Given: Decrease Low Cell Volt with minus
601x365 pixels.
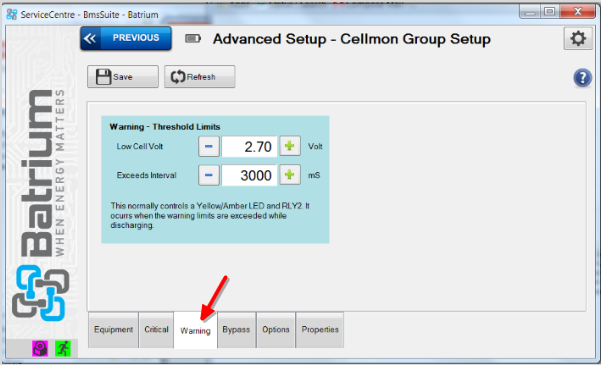Looking at the screenshot, I should coord(209,146).
